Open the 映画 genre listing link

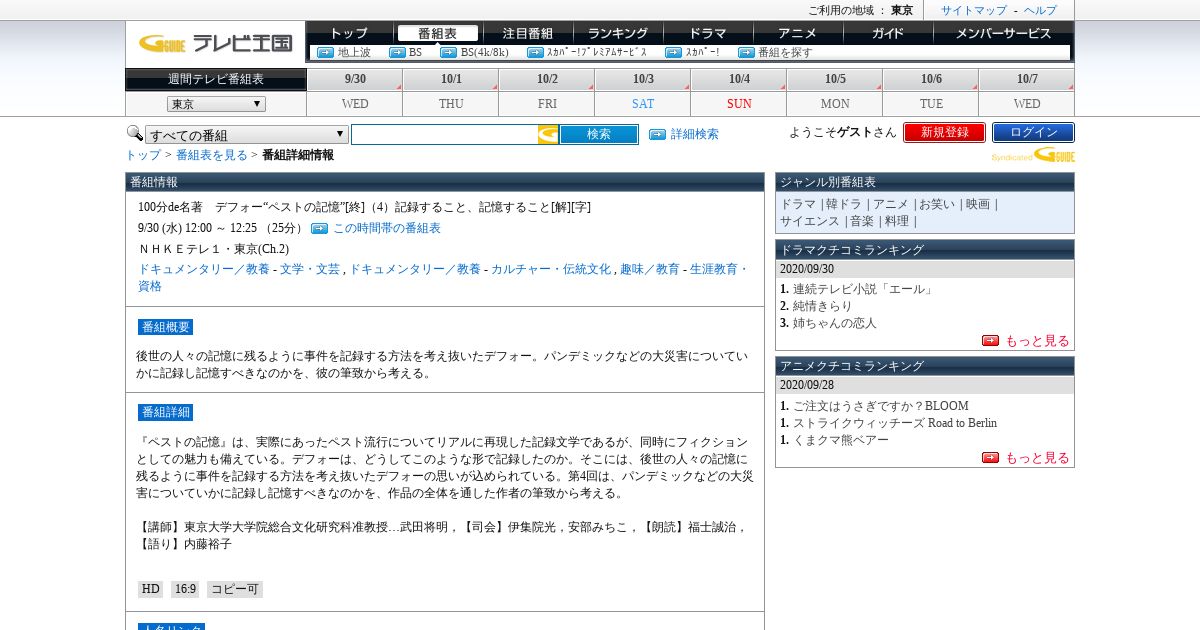coord(978,204)
